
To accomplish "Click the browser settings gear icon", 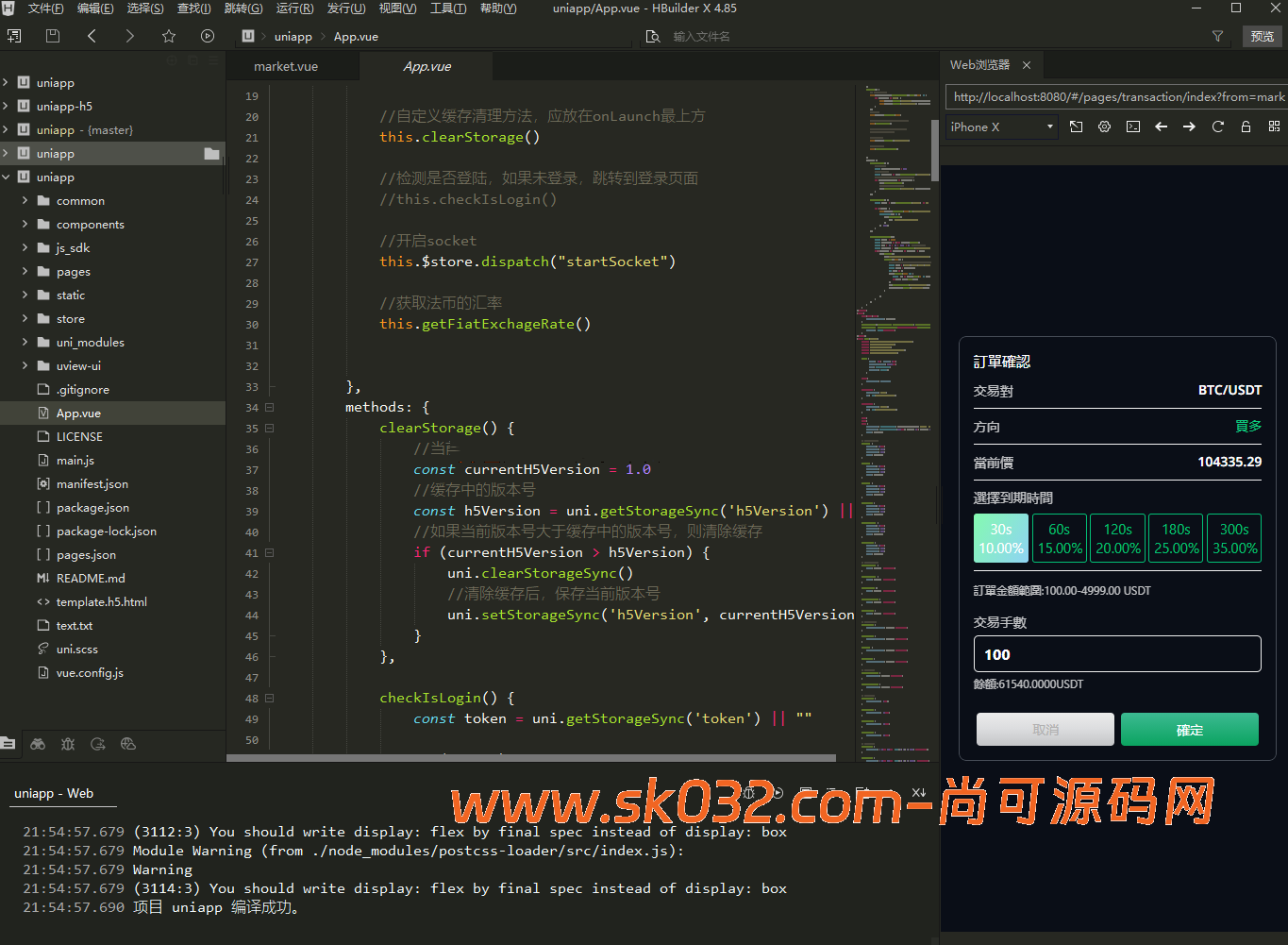I will click(x=1104, y=127).
